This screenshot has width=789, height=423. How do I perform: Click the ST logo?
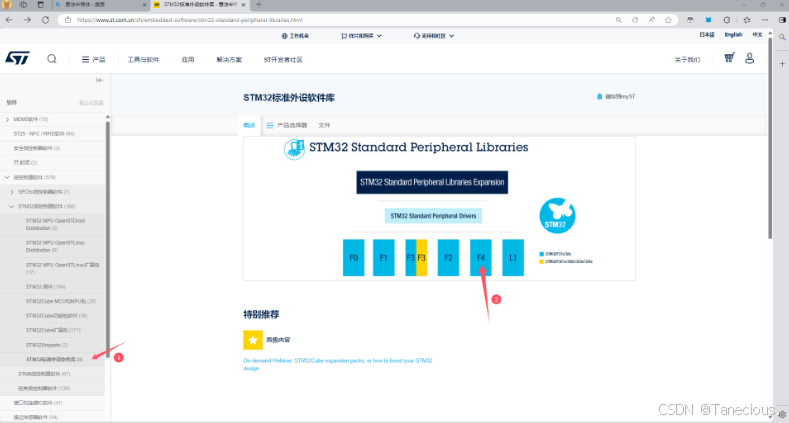point(18,58)
